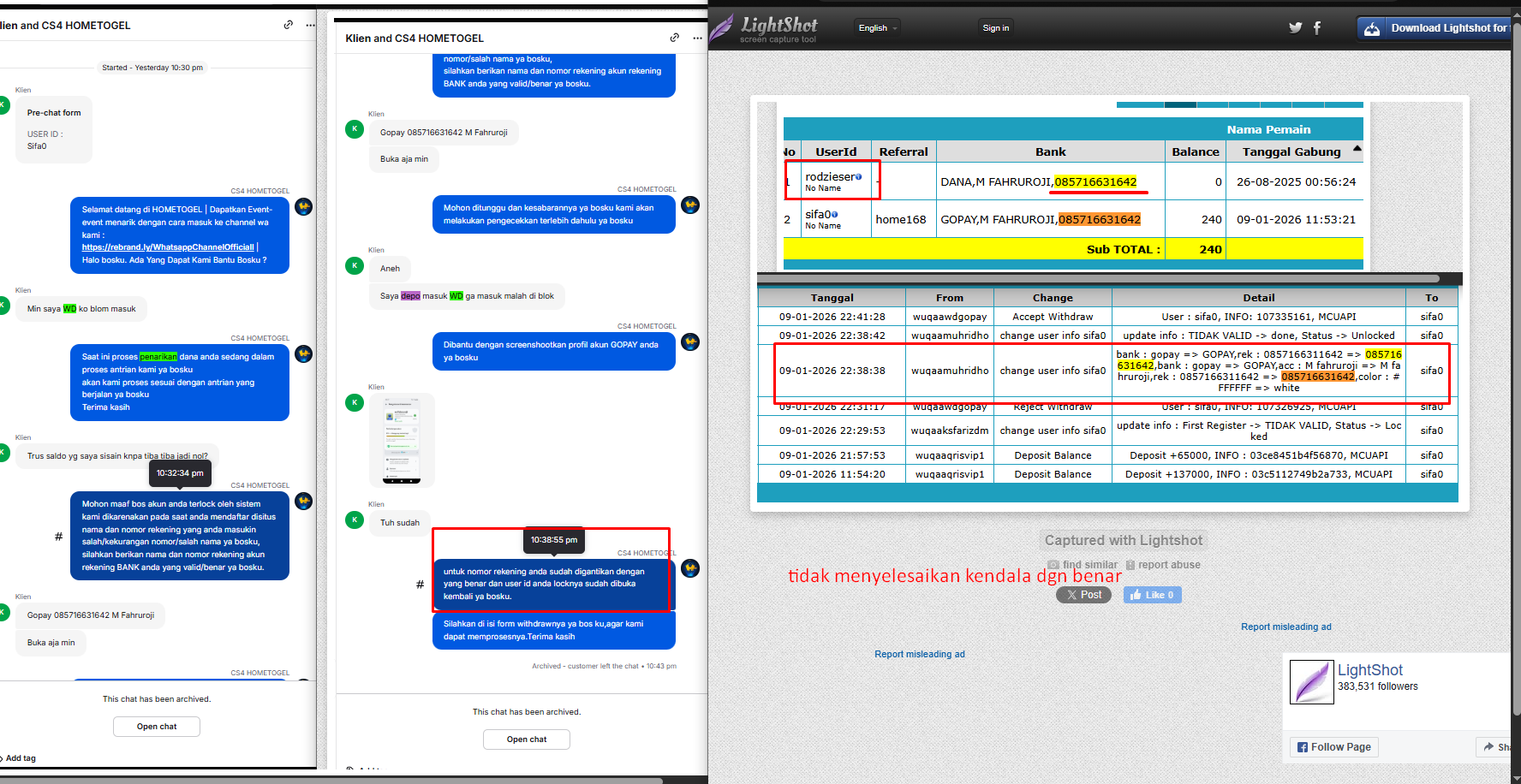Click the LightShot logo
The width and height of the screenshot is (1521, 784).
pos(764,28)
